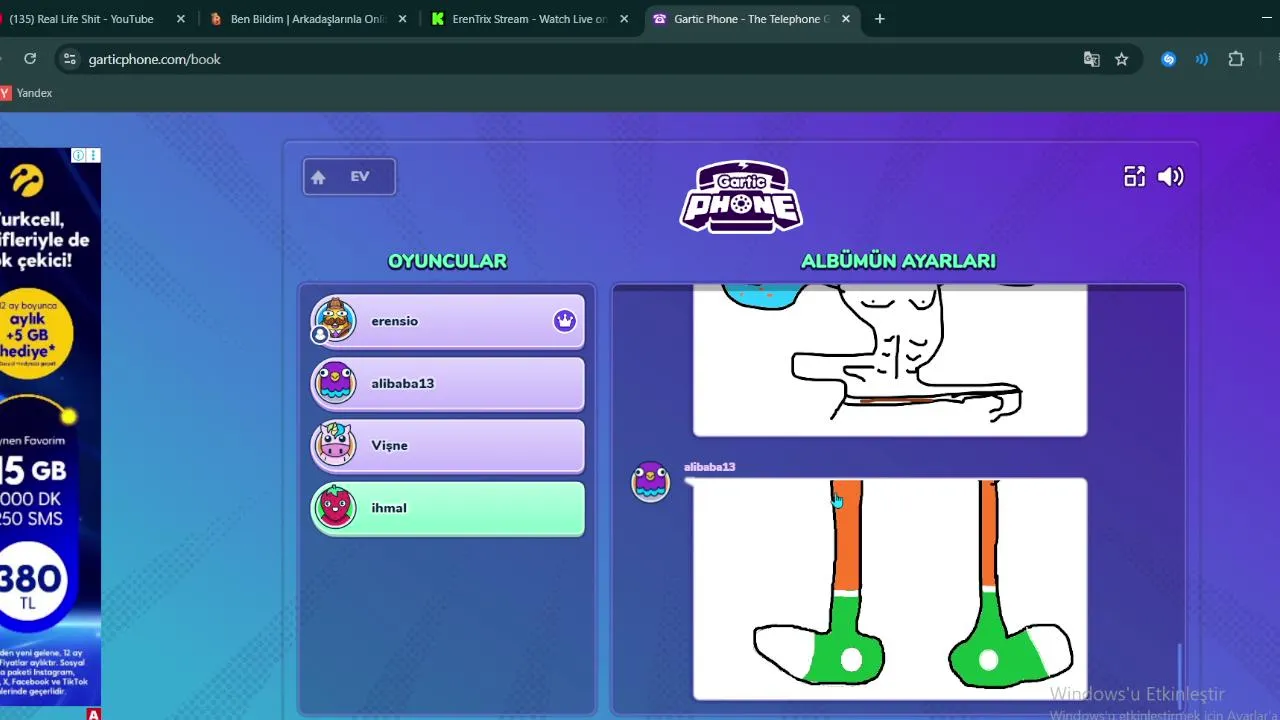Minimize the browser window
This screenshot has width=1280, height=720.
pyautogui.click(x=1268, y=19)
